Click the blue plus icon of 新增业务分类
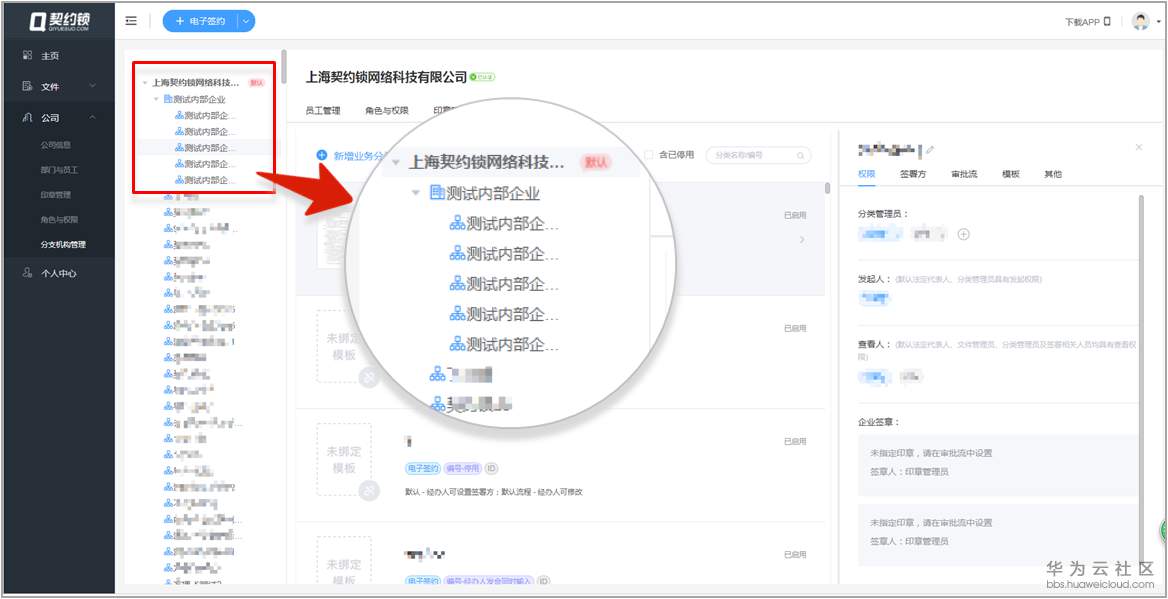The image size is (1168, 599). (x=322, y=155)
